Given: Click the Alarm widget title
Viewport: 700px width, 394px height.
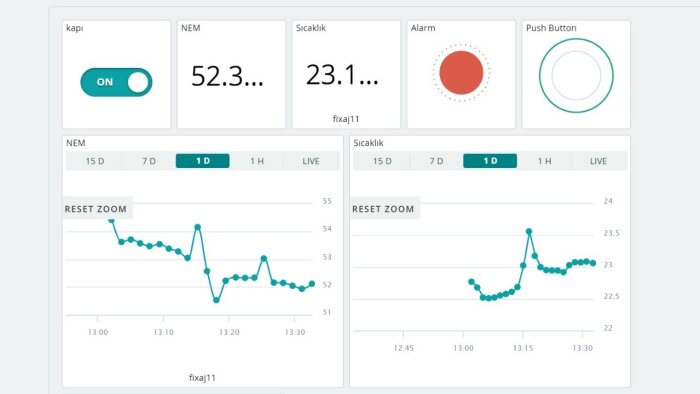Looking at the screenshot, I should tap(423, 28).
